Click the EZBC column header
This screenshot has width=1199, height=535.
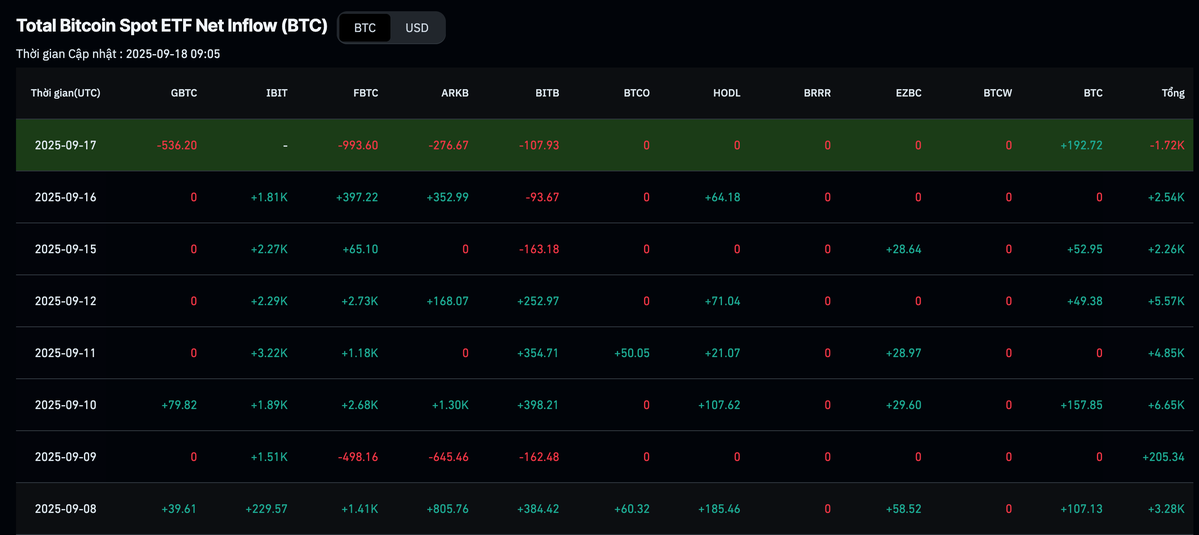click(908, 93)
